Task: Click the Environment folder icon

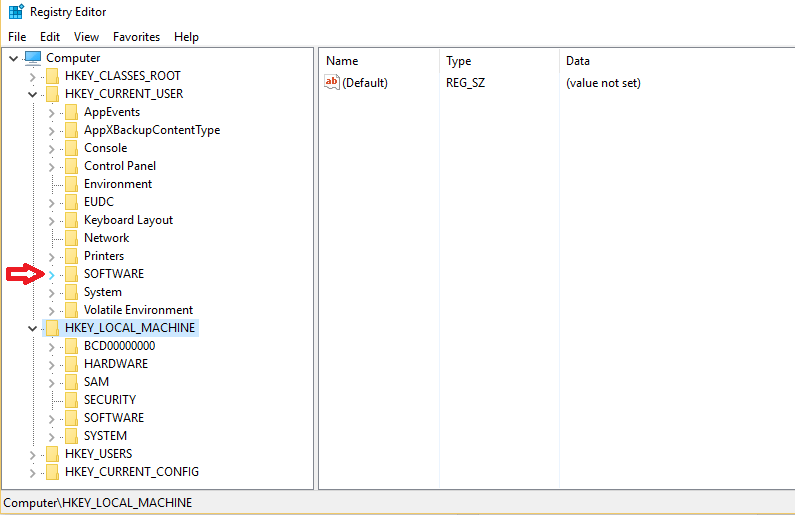Action: (71, 184)
